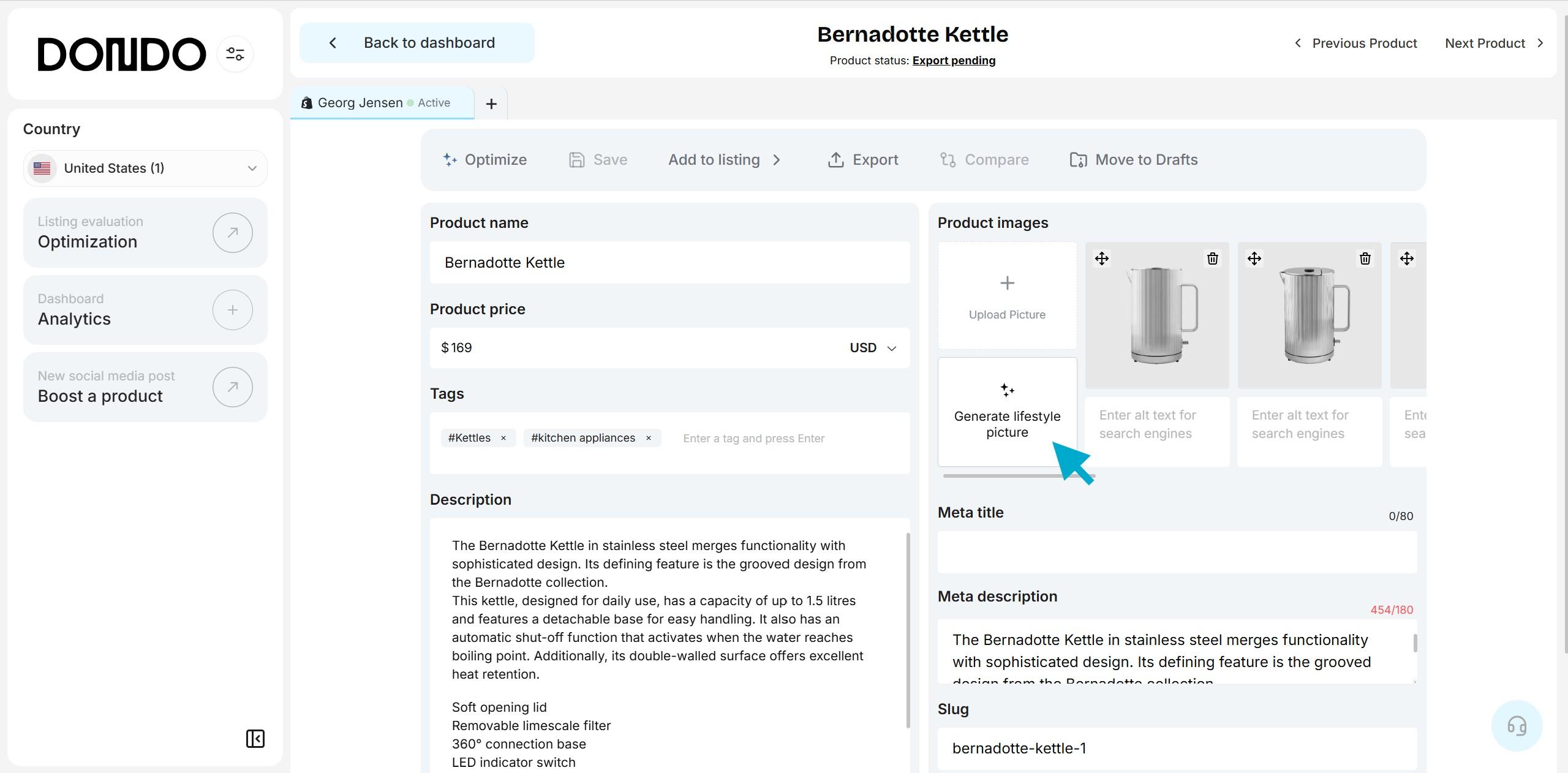Open the United States country dropdown
Screen dimensions: 1568x773
145,168
